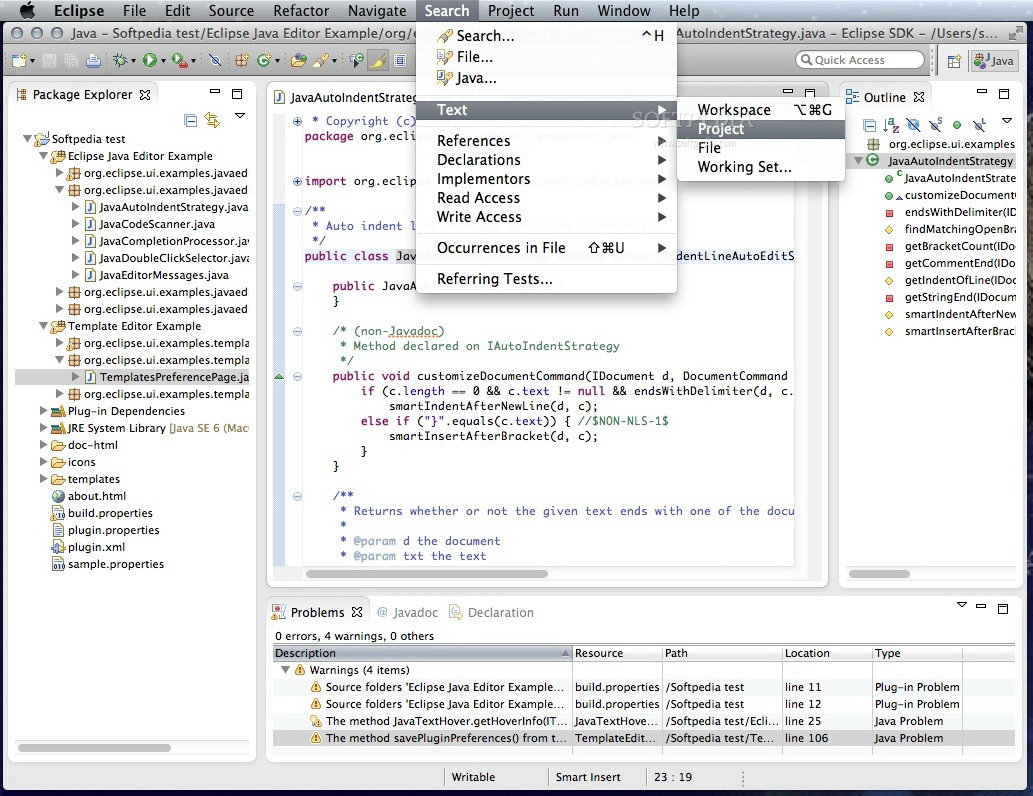This screenshot has height=796, width=1033.
Task: Click the editor horizontal scrollbar
Action: [x=427, y=574]
